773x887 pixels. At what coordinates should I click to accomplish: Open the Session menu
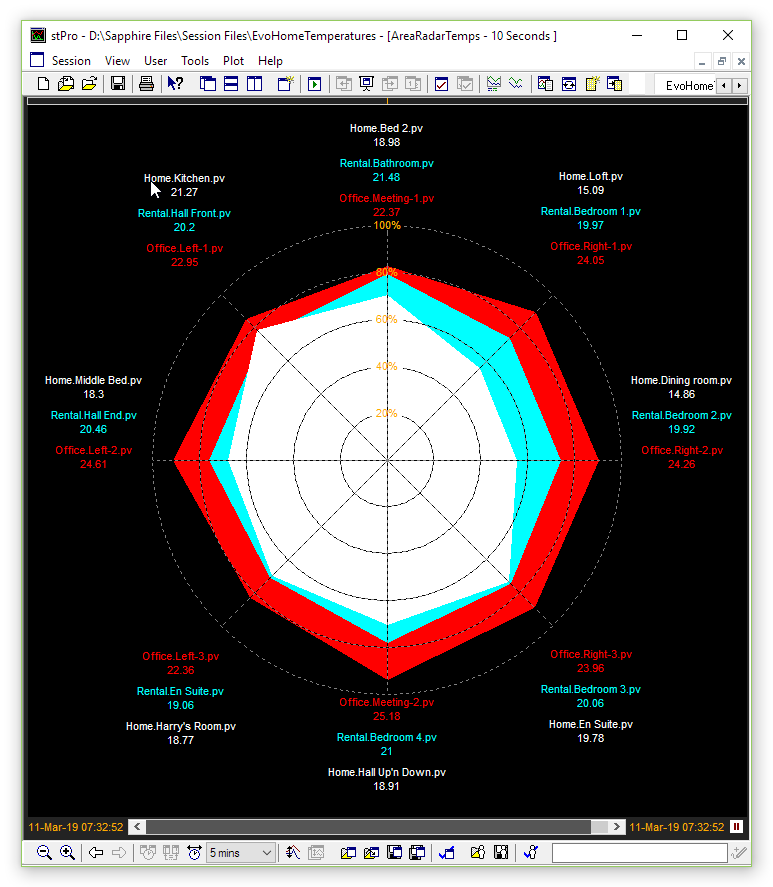tap(71, 61)
